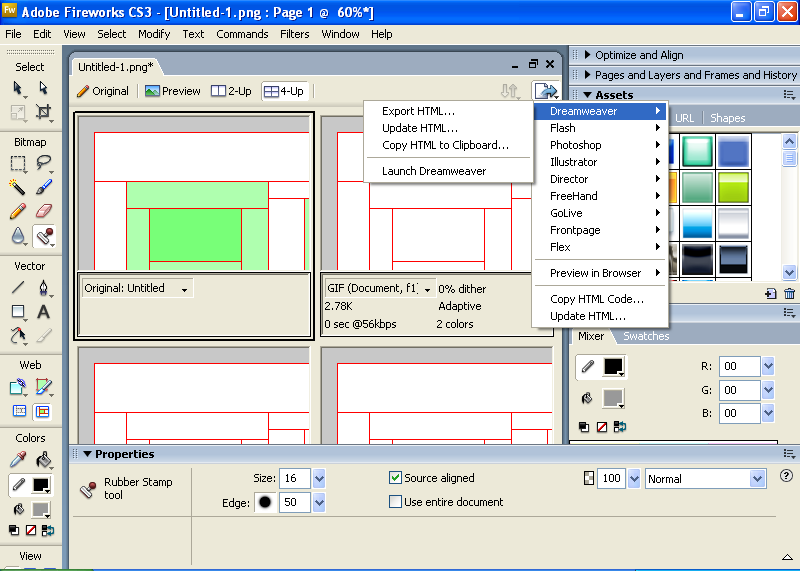
Task: Open Properties panel help icon
Action: coord(786,476)
